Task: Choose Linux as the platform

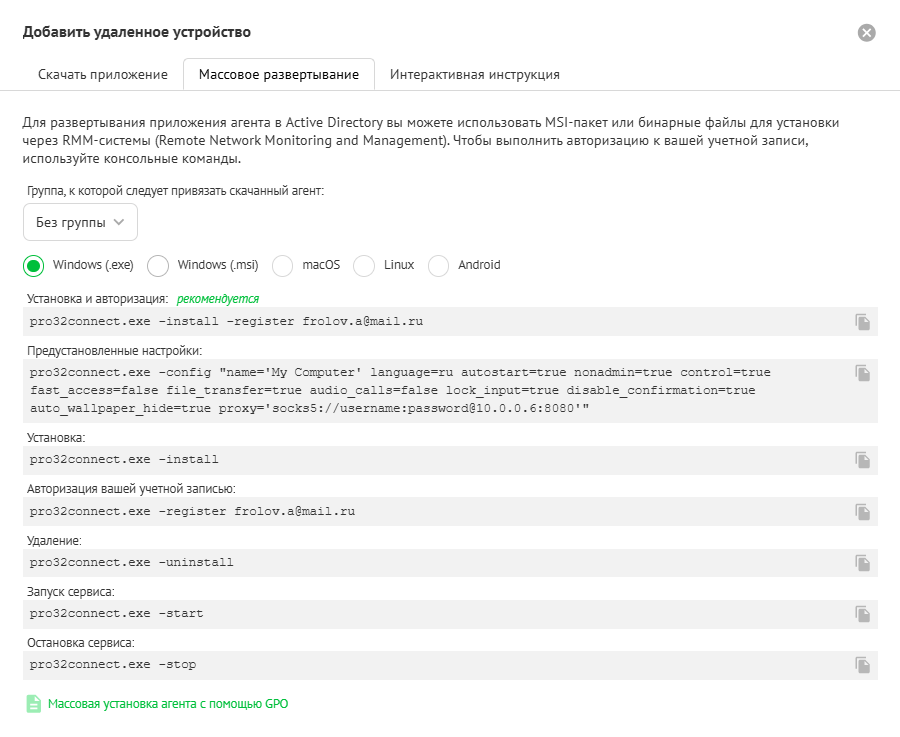Action: pos(364,265)
